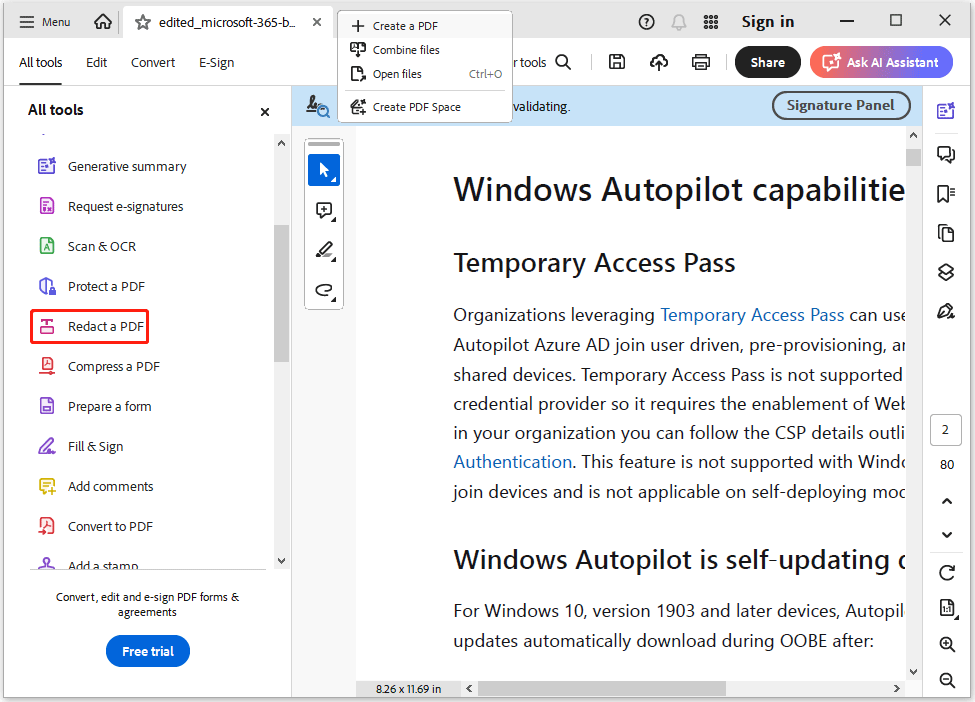Open the selection tool options dropdown
The width and height of the screenshot is (975, 702).
(332, 179)
